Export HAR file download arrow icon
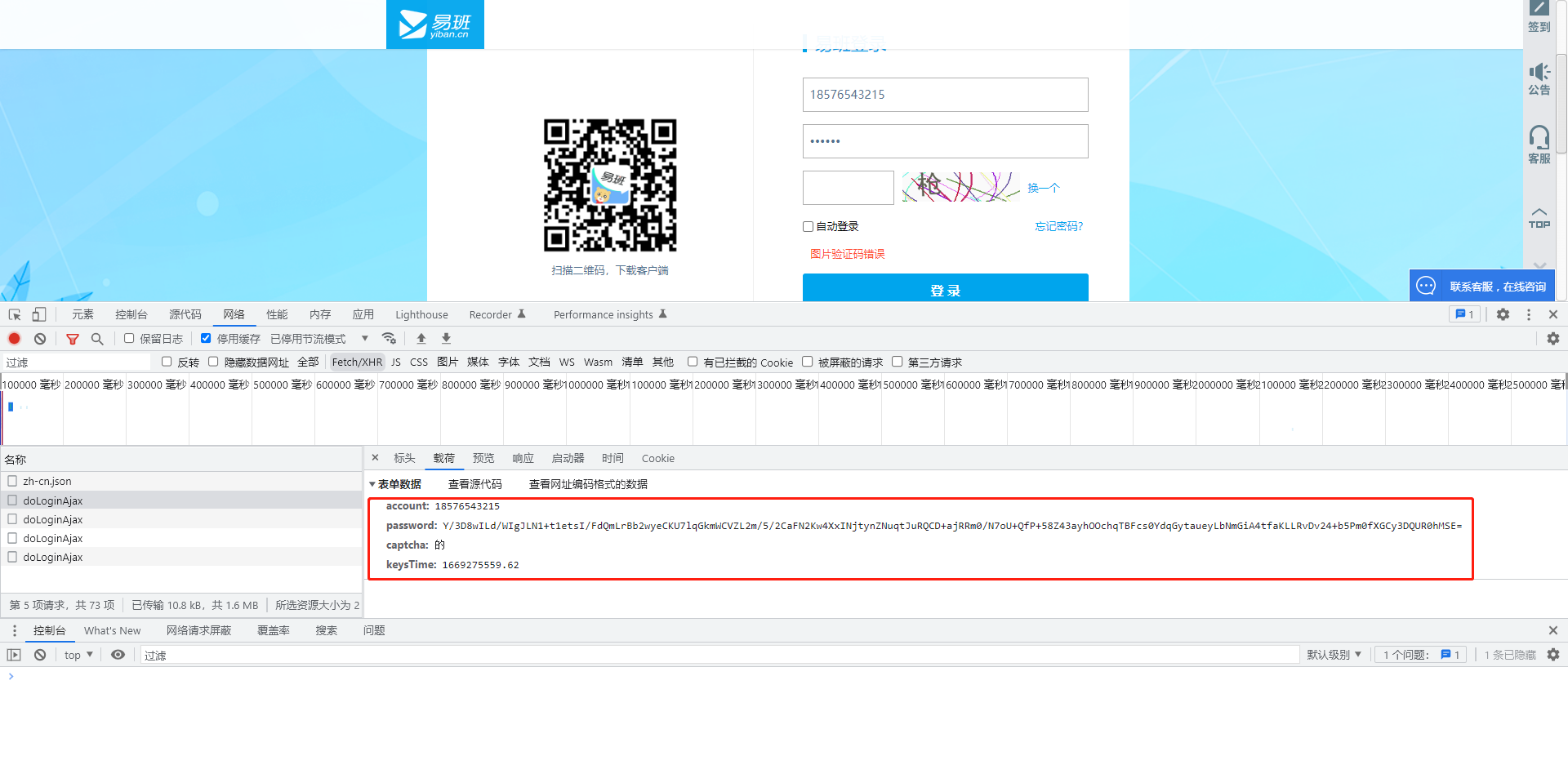The height and width of the screenshot is (765, 1568). point(446,338)
